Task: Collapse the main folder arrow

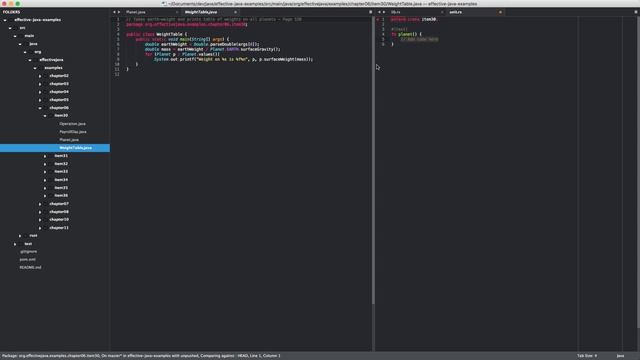Action: pyautogui.click(x=15, y=36)
